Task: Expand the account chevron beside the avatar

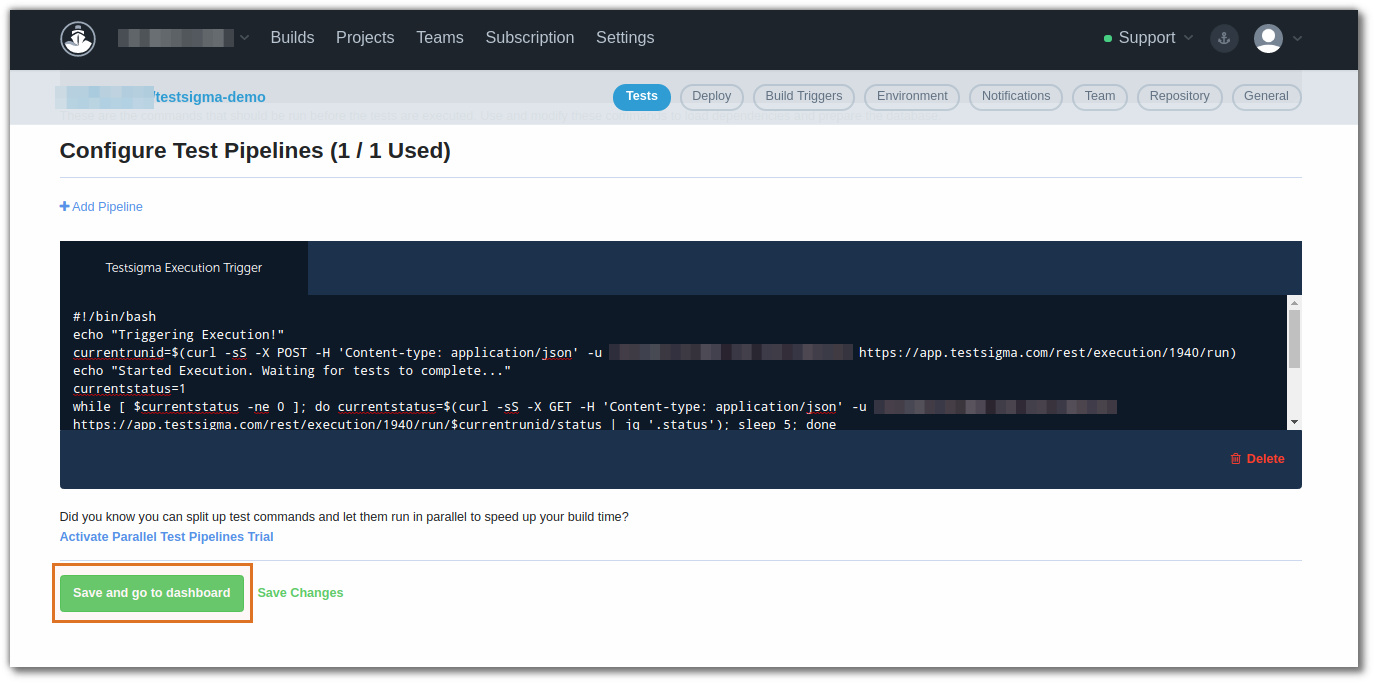Action: (1297, 38)
